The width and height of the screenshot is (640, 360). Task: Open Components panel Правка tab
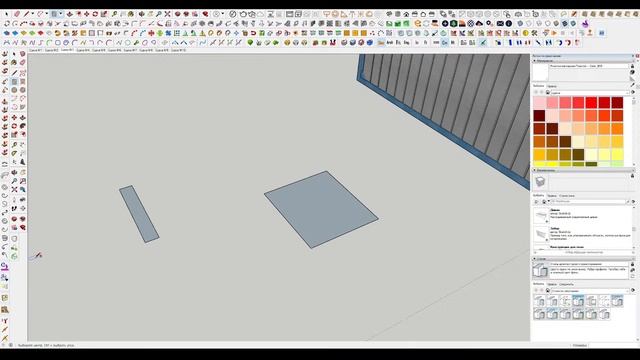click(x=551, y=196)
